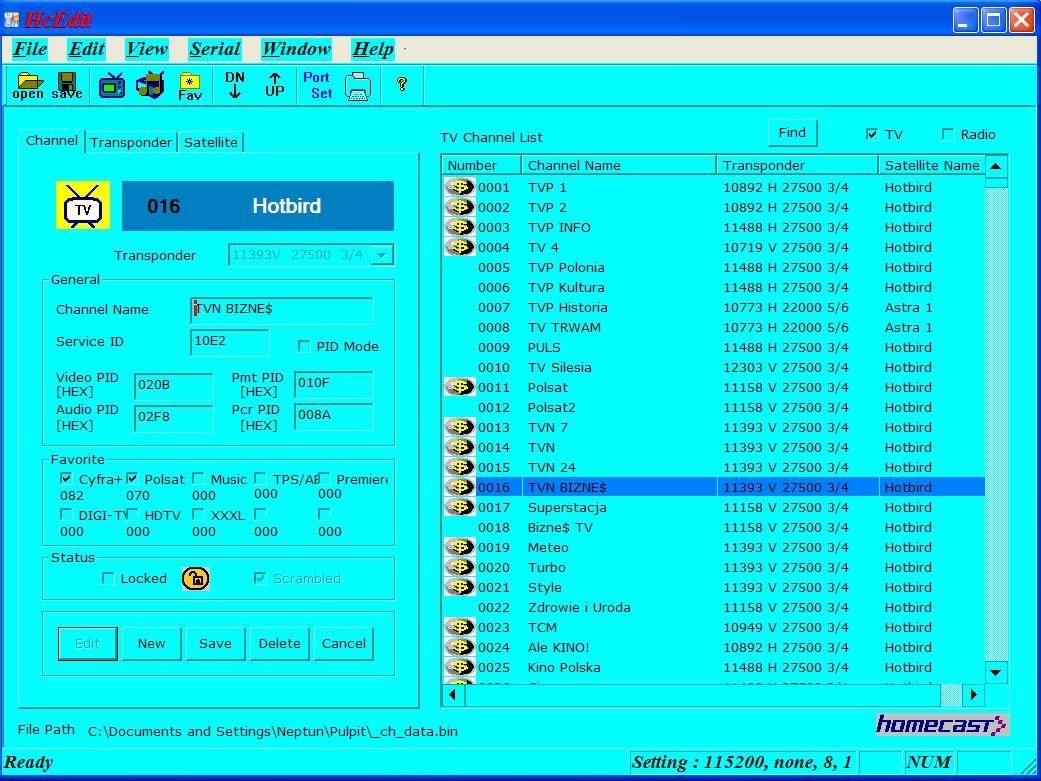Image resolution: width=1041 pixels, height=781 pixels.
Task: Click the dollar icon next to TCM
Action: [459, 627]
